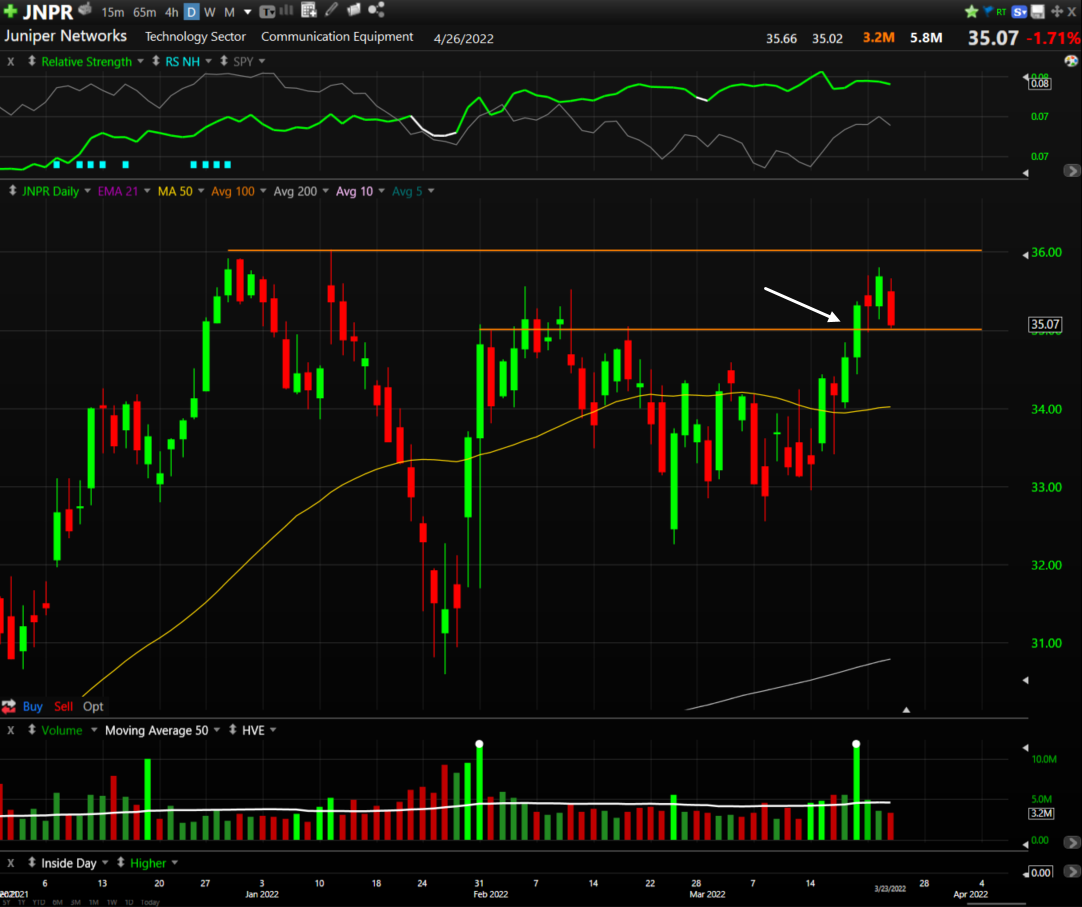Image resolution: width=1082 pixels, height=907 pixels.
Task: Click the reorder arrows beside JNPR Daily
Action: 12,191
